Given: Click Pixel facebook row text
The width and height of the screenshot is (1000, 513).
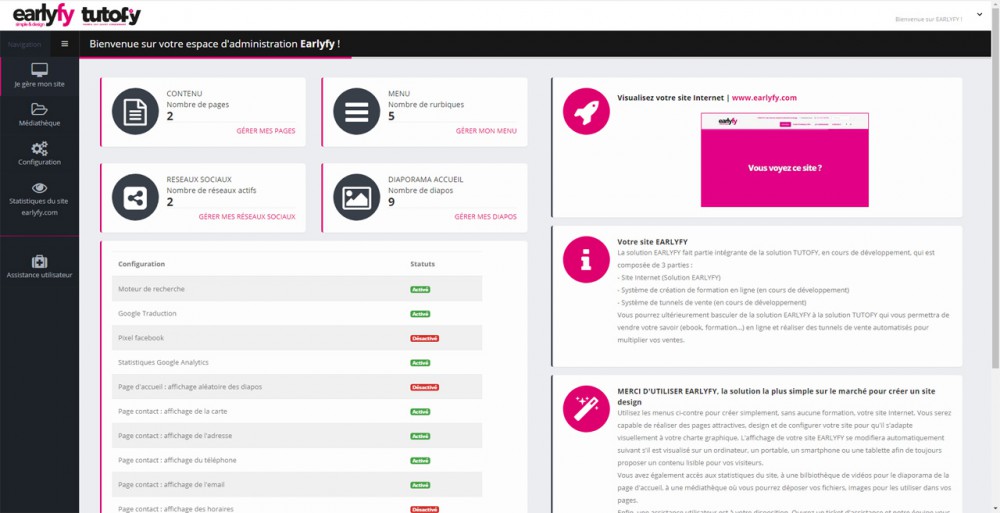Looking at the screenshot, I should pyautogui.click(x=141, y=338).
